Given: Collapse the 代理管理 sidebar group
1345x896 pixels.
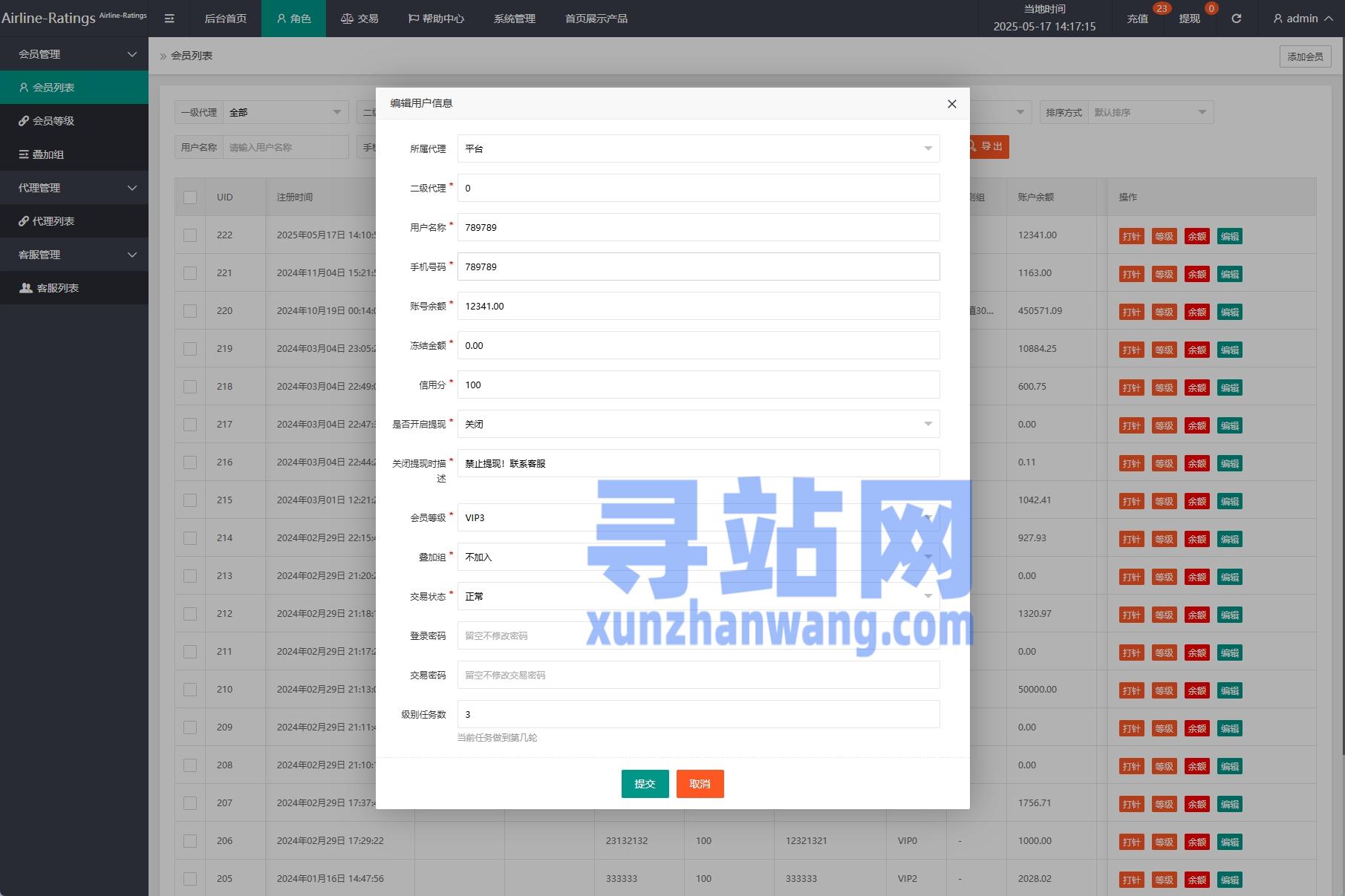Looking at the screenshot, I should click(x=74, y=188).
